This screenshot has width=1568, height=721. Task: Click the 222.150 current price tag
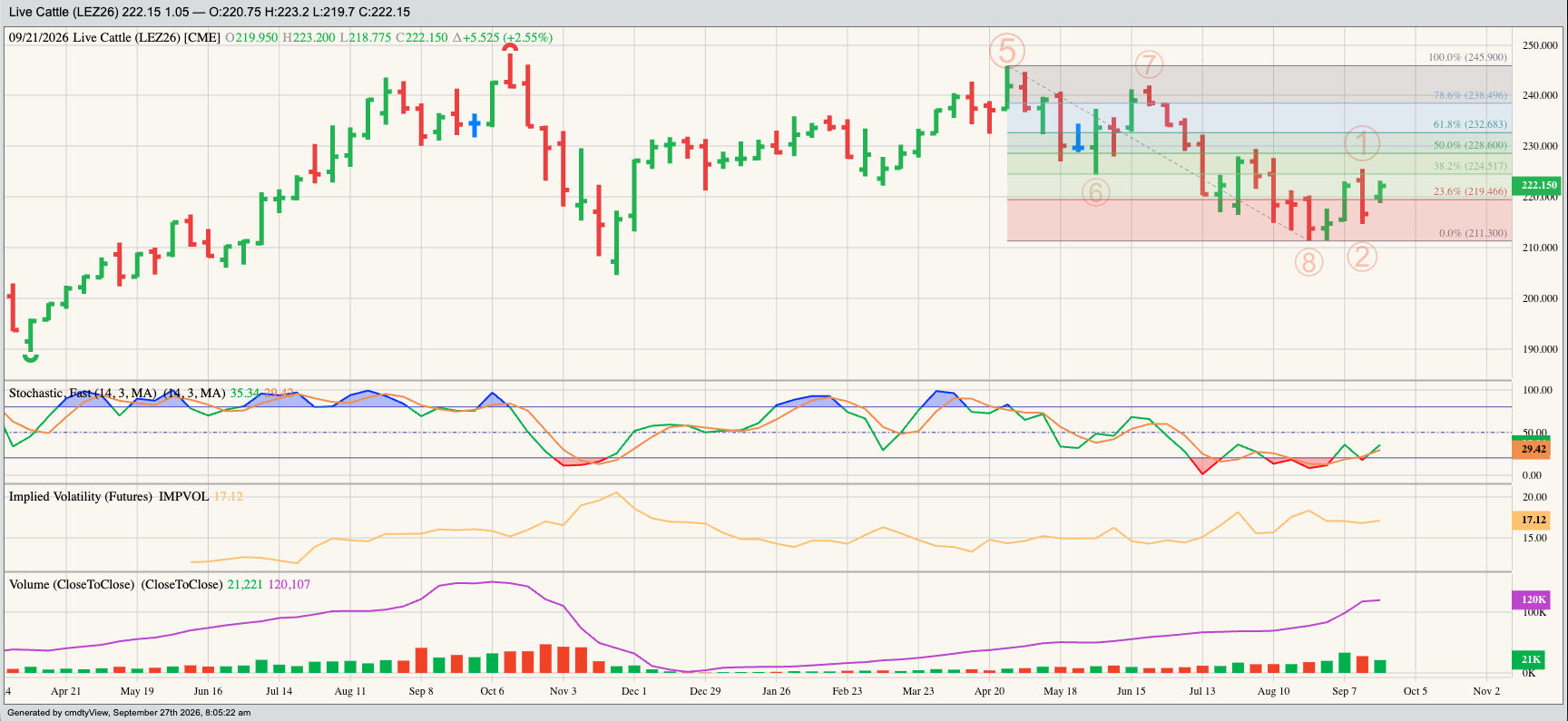[1539, 185]
